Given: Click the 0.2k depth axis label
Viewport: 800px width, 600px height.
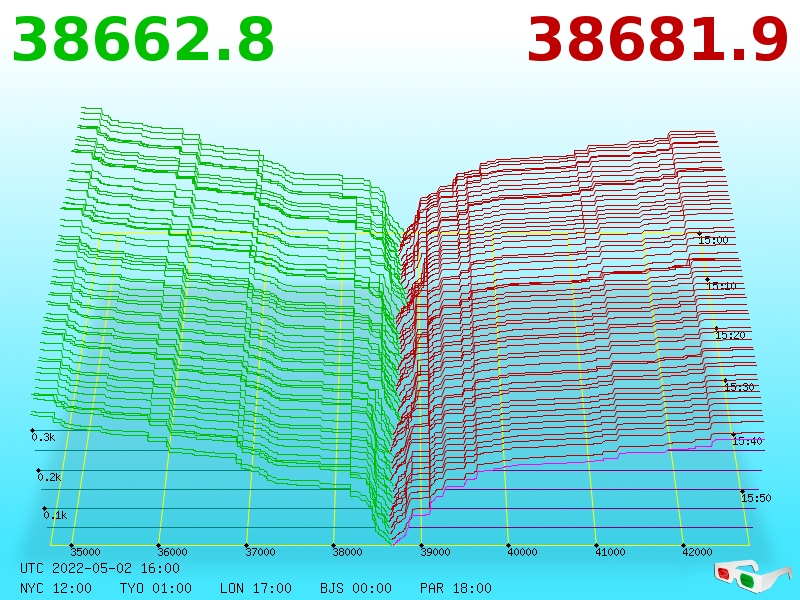Looking at the screenshot, I should click(49, 478).
